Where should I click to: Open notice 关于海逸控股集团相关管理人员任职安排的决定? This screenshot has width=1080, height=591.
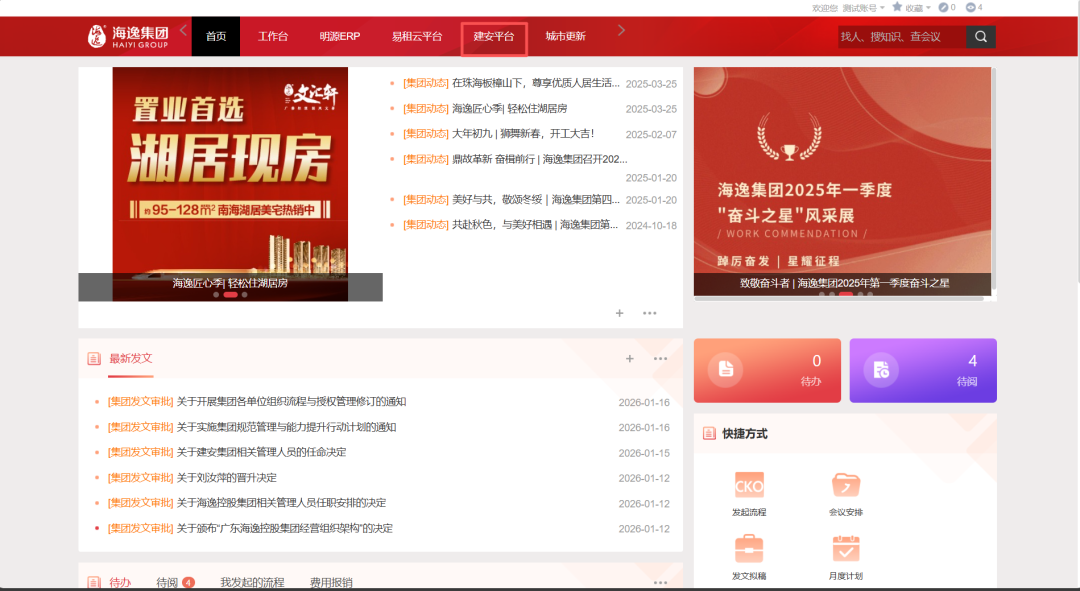282,503
